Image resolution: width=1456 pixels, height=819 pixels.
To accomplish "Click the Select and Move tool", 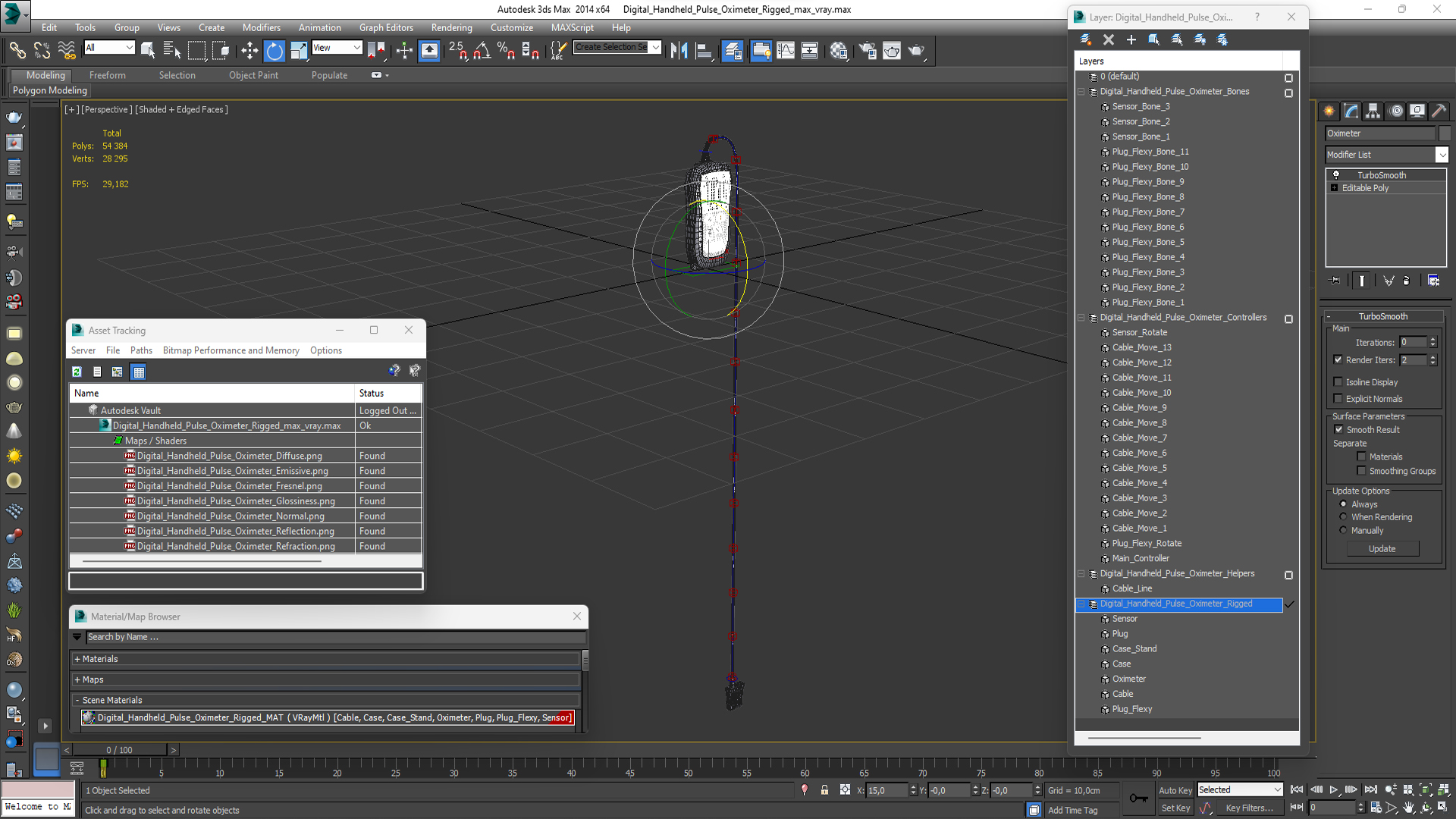I will pos(249,51).
